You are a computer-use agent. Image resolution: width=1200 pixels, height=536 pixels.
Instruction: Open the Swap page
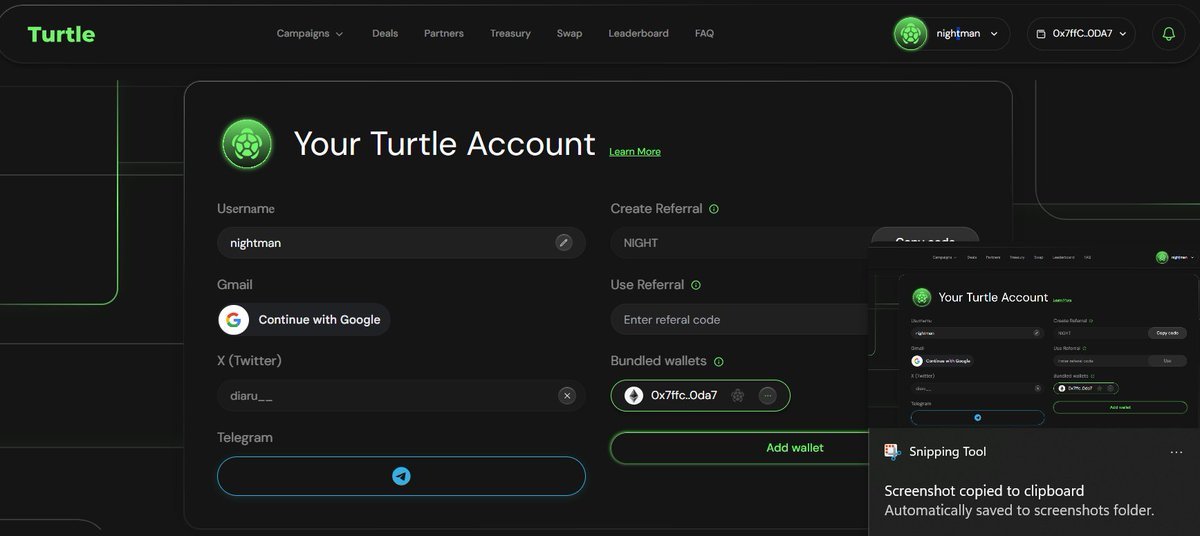569,33
